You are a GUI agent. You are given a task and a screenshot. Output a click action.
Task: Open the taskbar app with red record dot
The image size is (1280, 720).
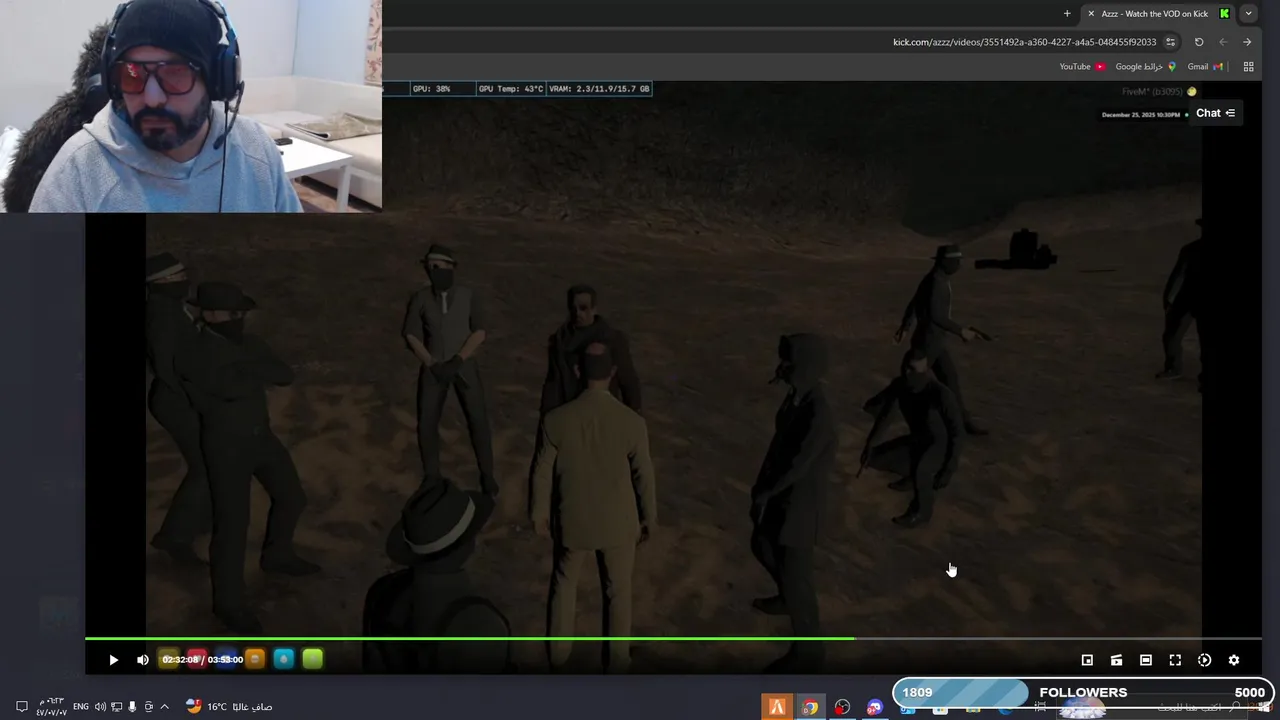coord(842,707)
